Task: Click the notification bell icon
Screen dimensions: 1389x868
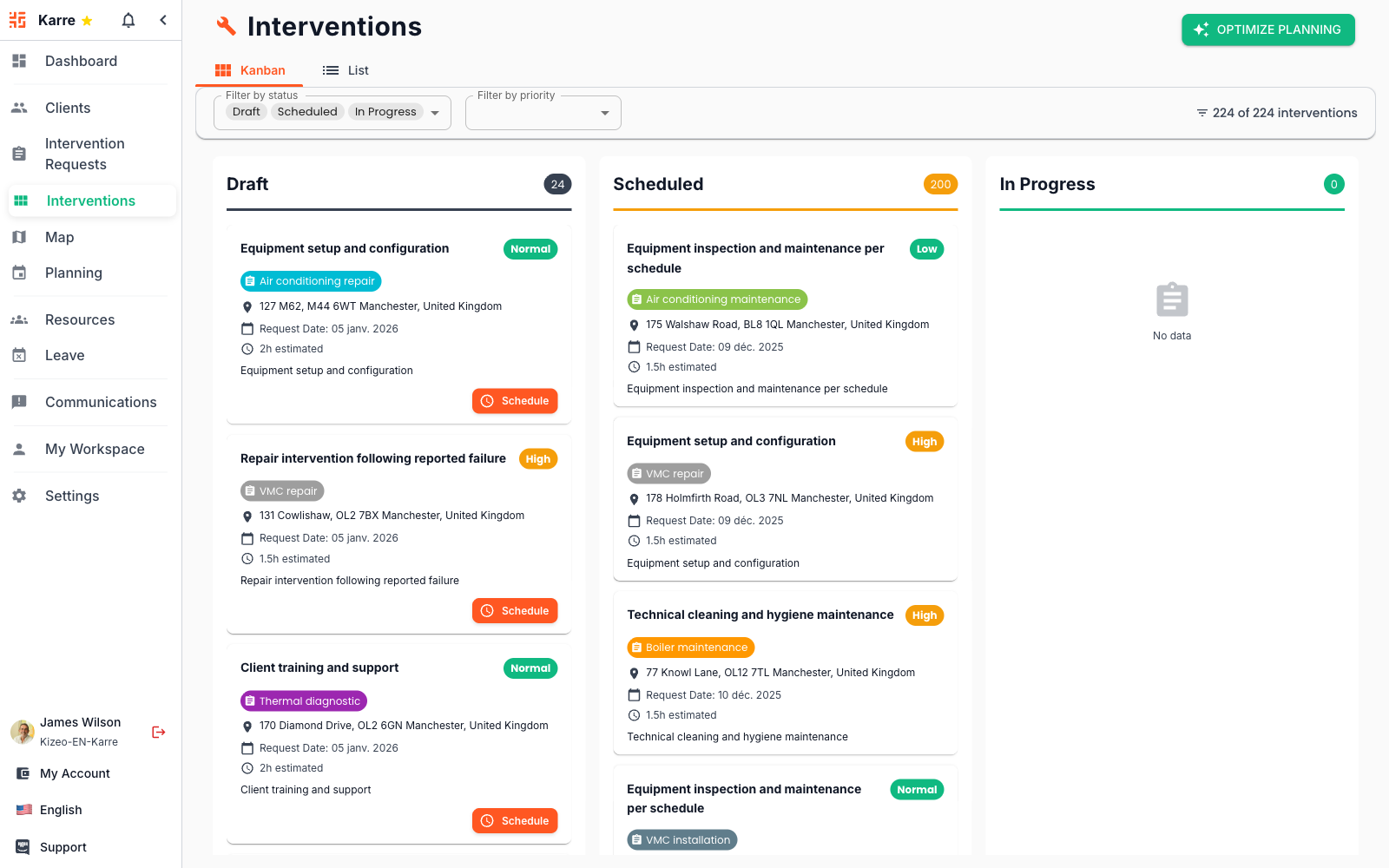Action: pos(128,19)
